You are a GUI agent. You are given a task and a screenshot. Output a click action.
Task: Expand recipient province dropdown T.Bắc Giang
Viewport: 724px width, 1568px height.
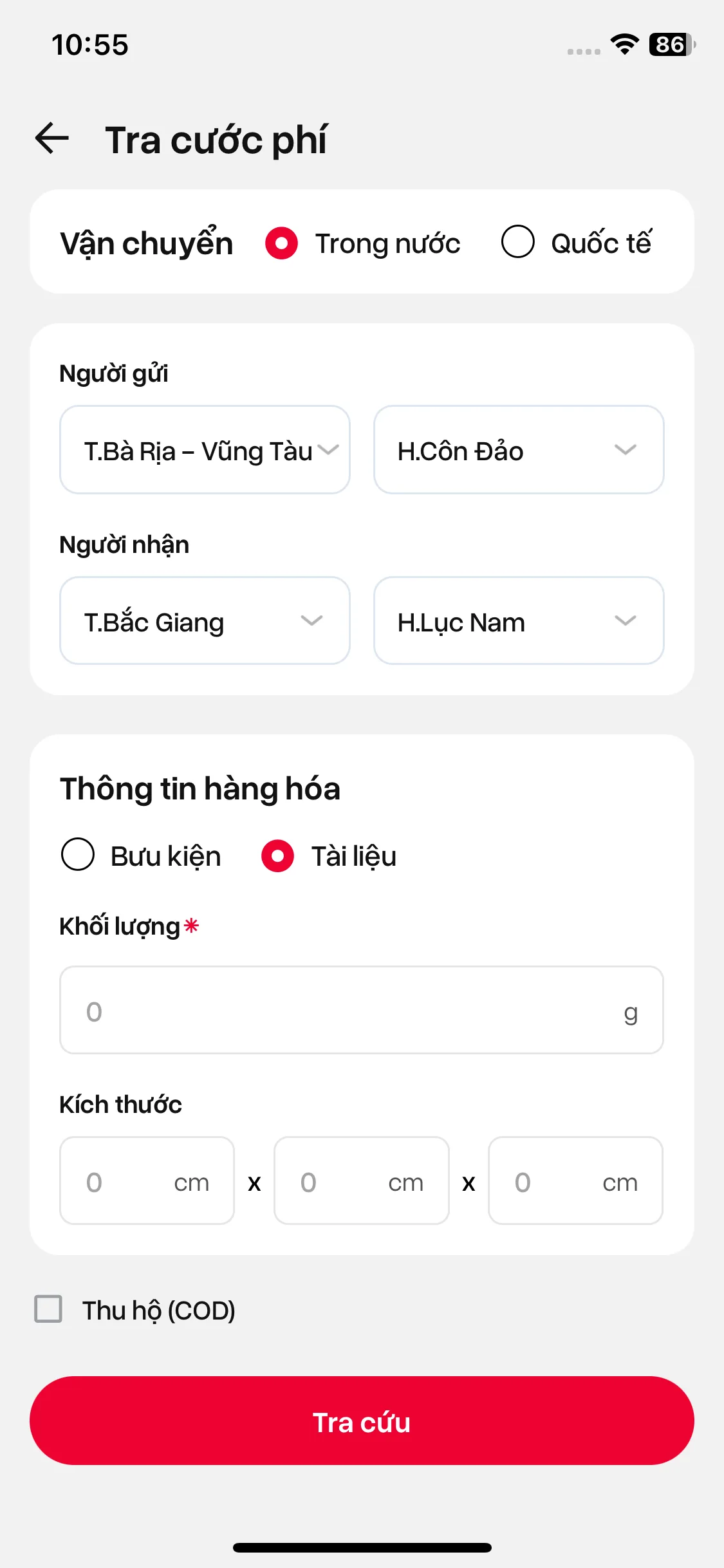pyautogui.click(x=205, y=621)
